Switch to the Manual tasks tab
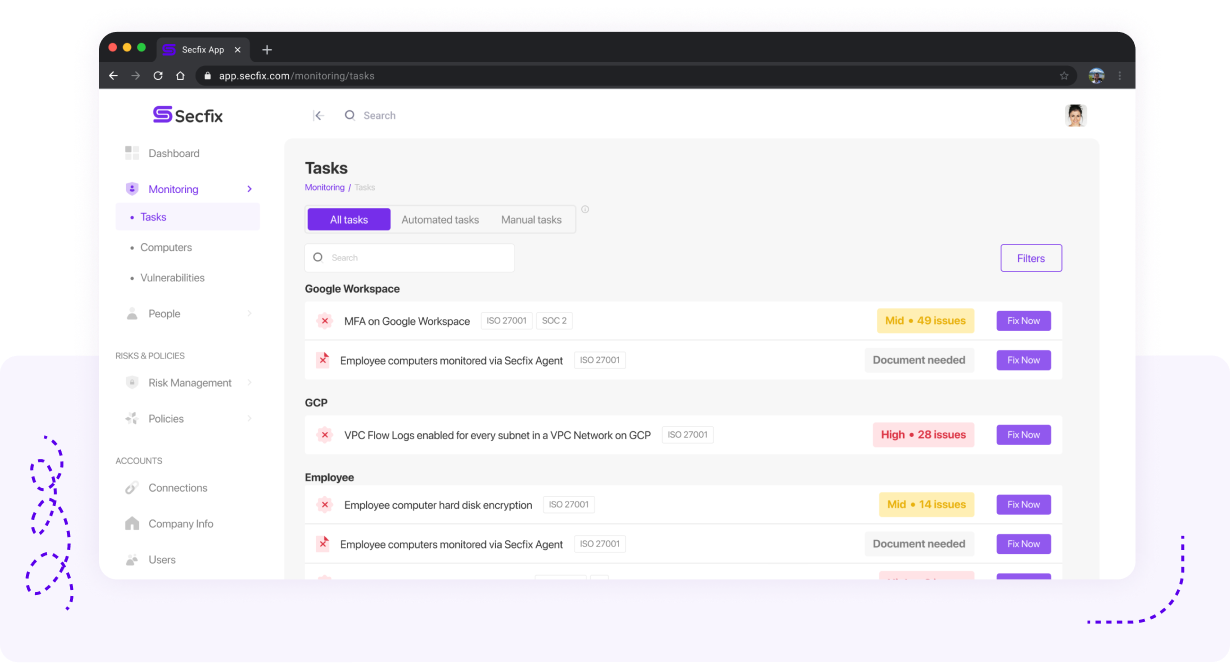Image resolution: width=1231 pixels, height=663 pixels. pyautogui.click(x=531, y=220)
